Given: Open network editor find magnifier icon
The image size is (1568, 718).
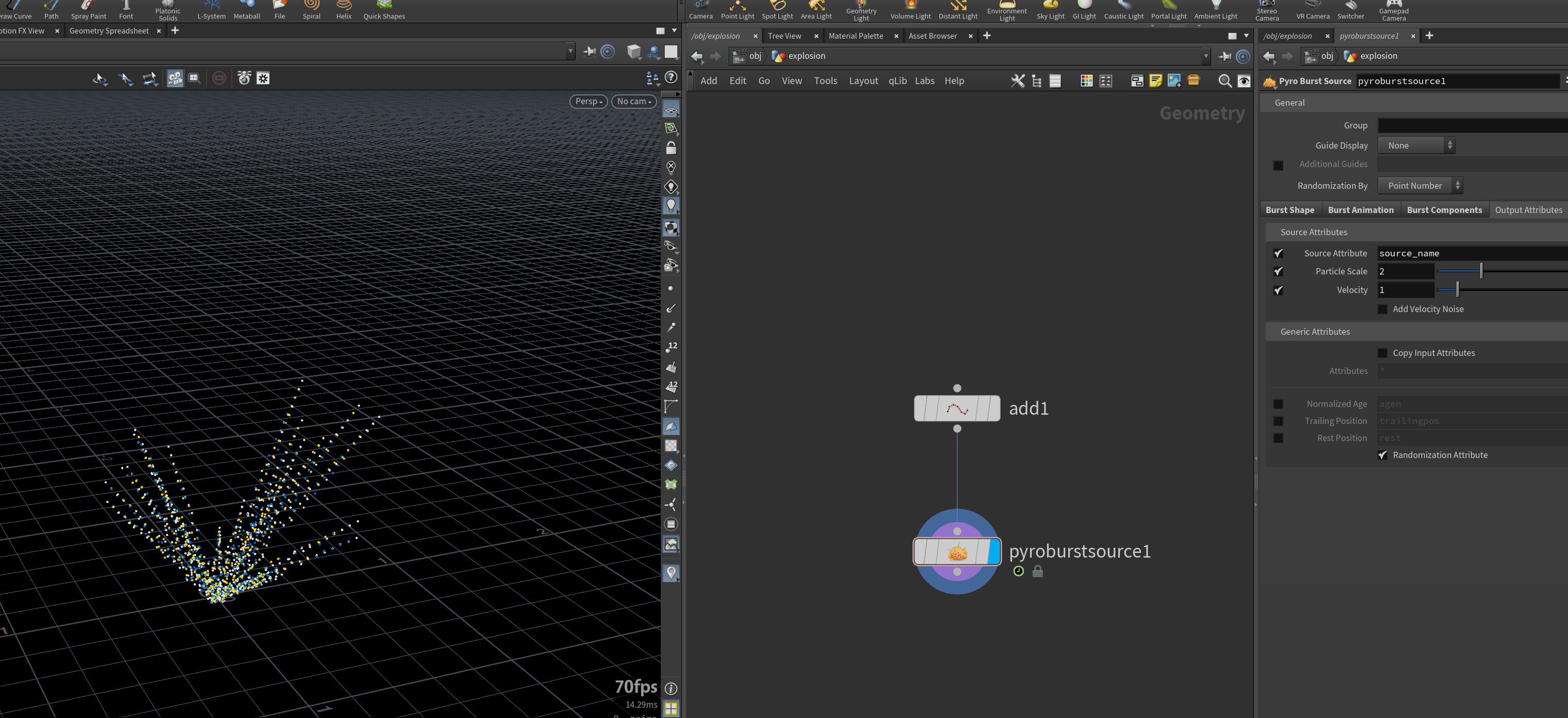Looking at the screenshot, I should click(1224, 81).
